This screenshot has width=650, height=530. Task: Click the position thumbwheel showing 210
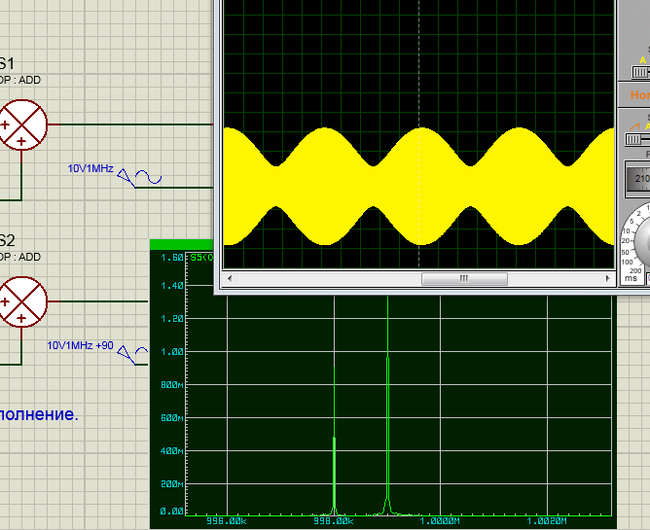tap(638, 179)
